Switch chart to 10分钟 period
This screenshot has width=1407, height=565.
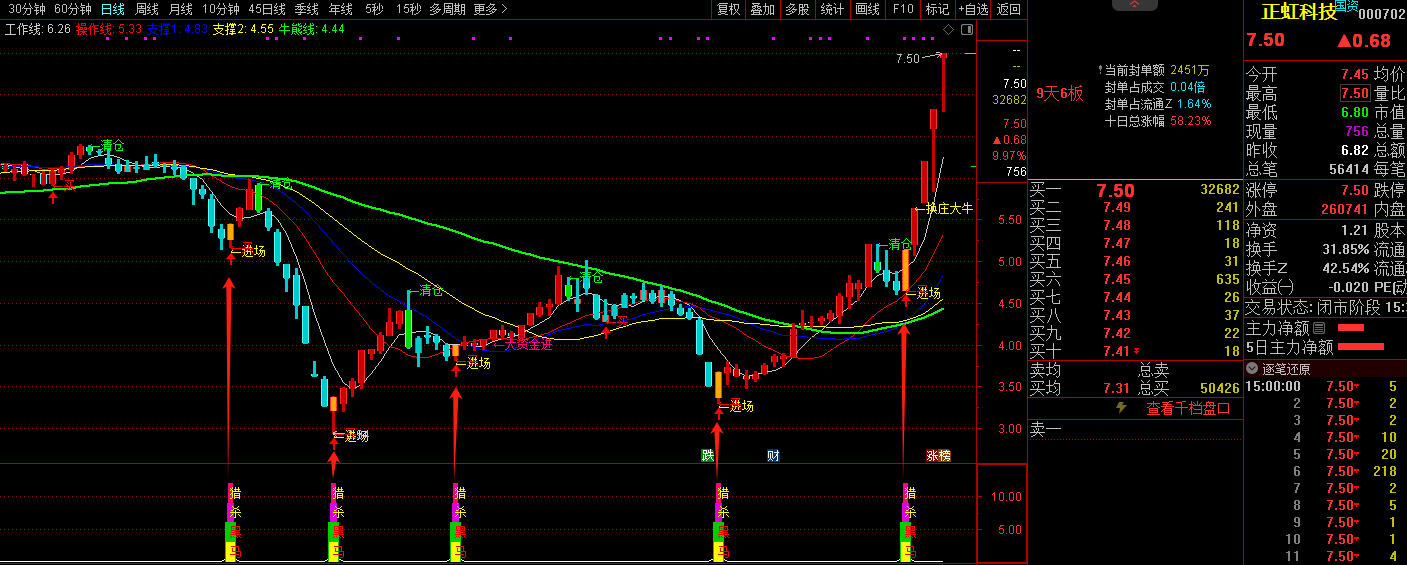(x=221, y=9)
